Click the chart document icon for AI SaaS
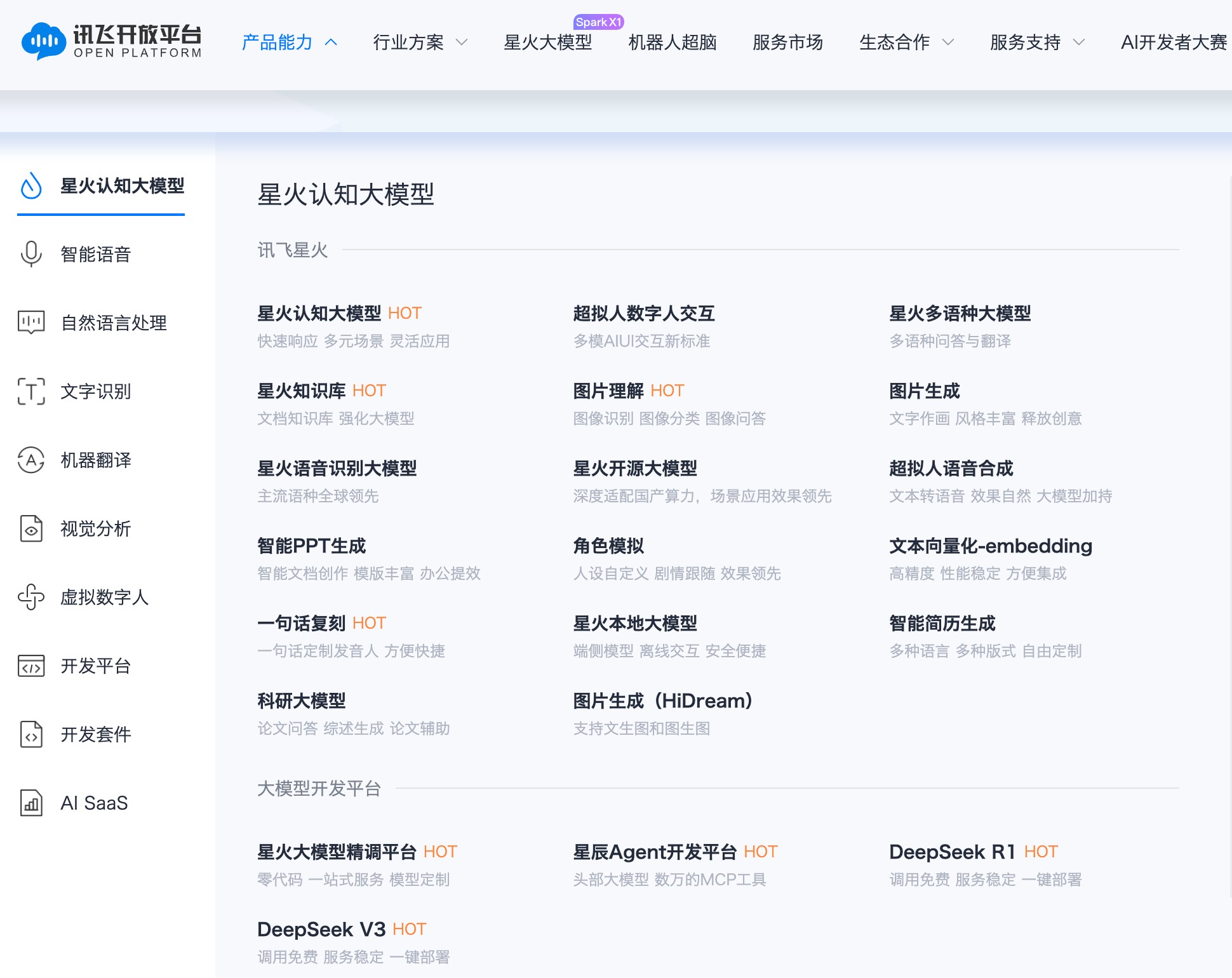The image size is (1232, 978). [x=31, y=803]
